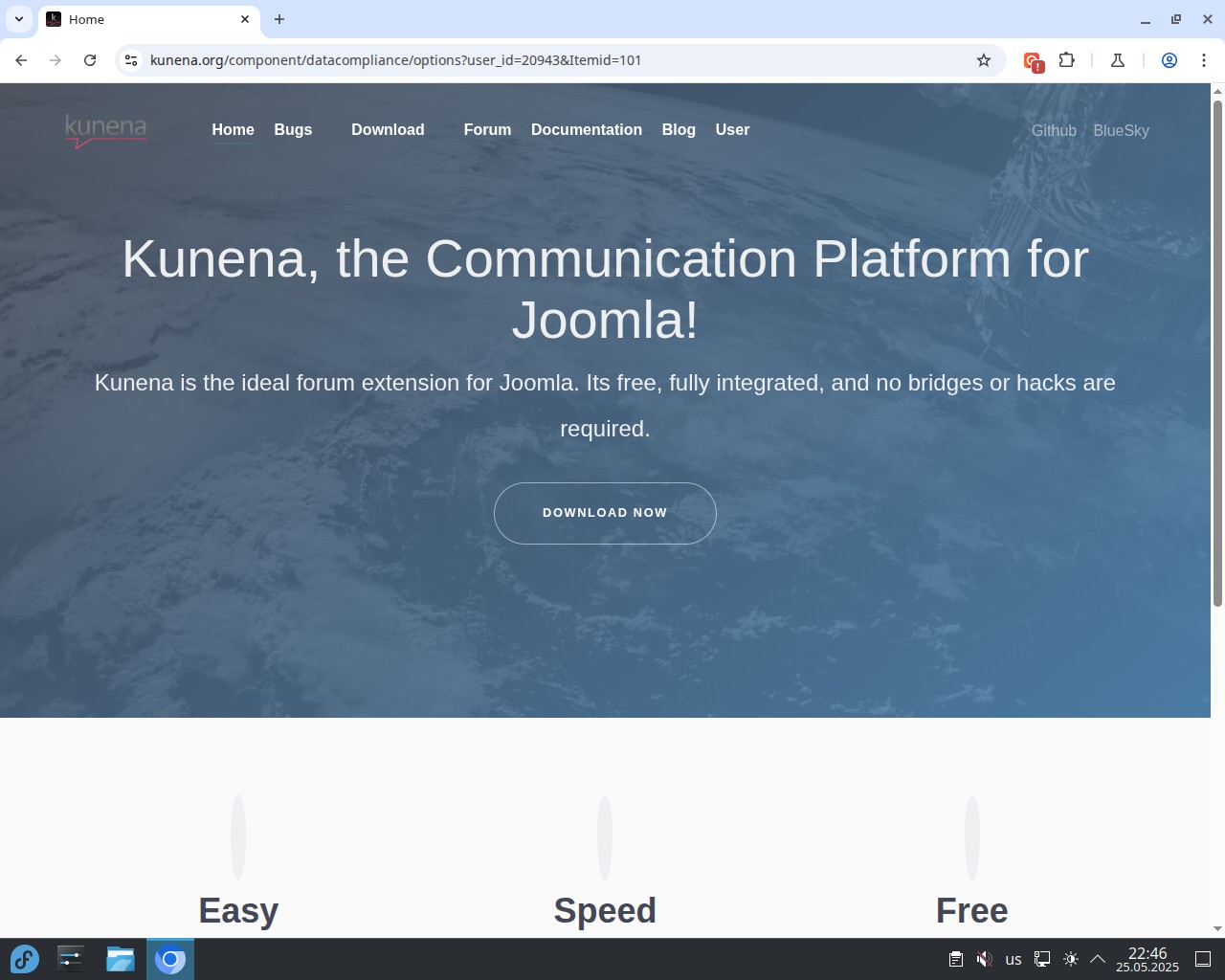
Task: Open the Chrome extensions puzzle icon
Action: tap(1066, 60)
